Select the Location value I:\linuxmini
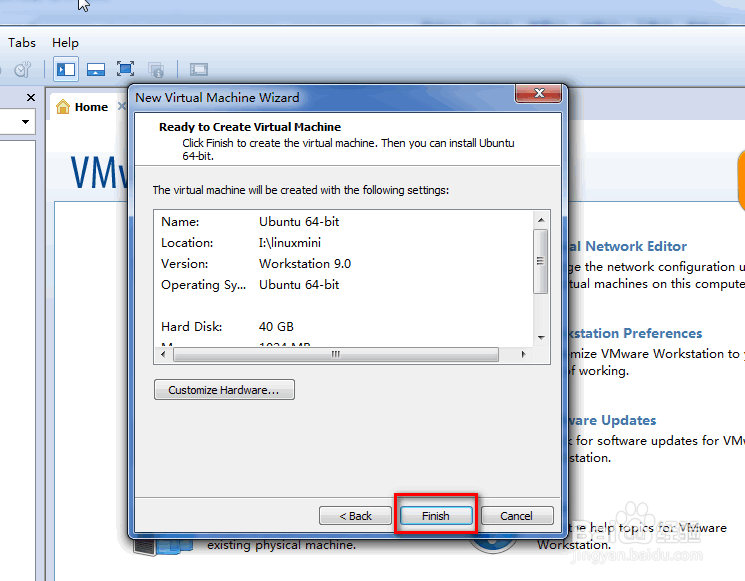The height and width of the screenshot is (581, 745). (290, 243)
